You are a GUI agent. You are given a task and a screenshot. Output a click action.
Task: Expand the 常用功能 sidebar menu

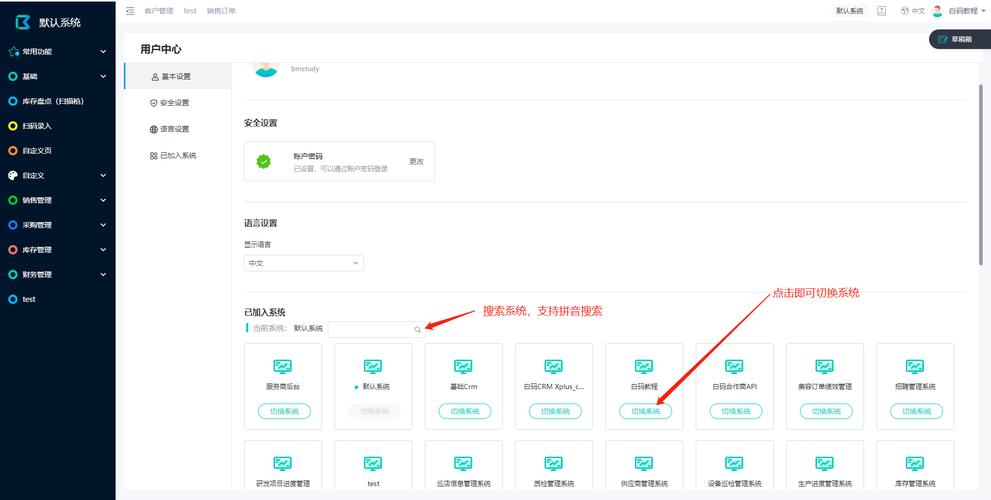[58, 52]
